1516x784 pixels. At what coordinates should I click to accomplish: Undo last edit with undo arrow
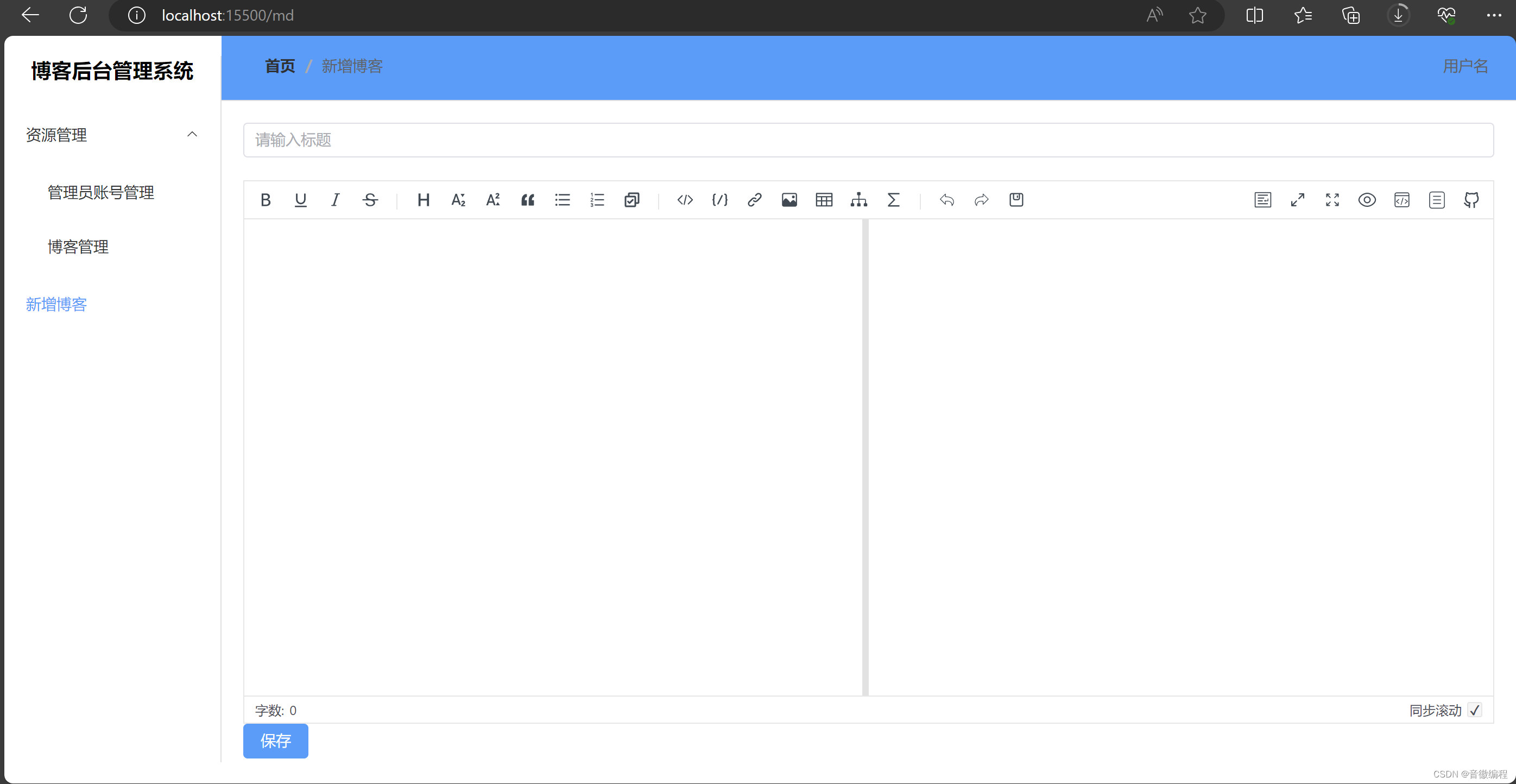946,200
